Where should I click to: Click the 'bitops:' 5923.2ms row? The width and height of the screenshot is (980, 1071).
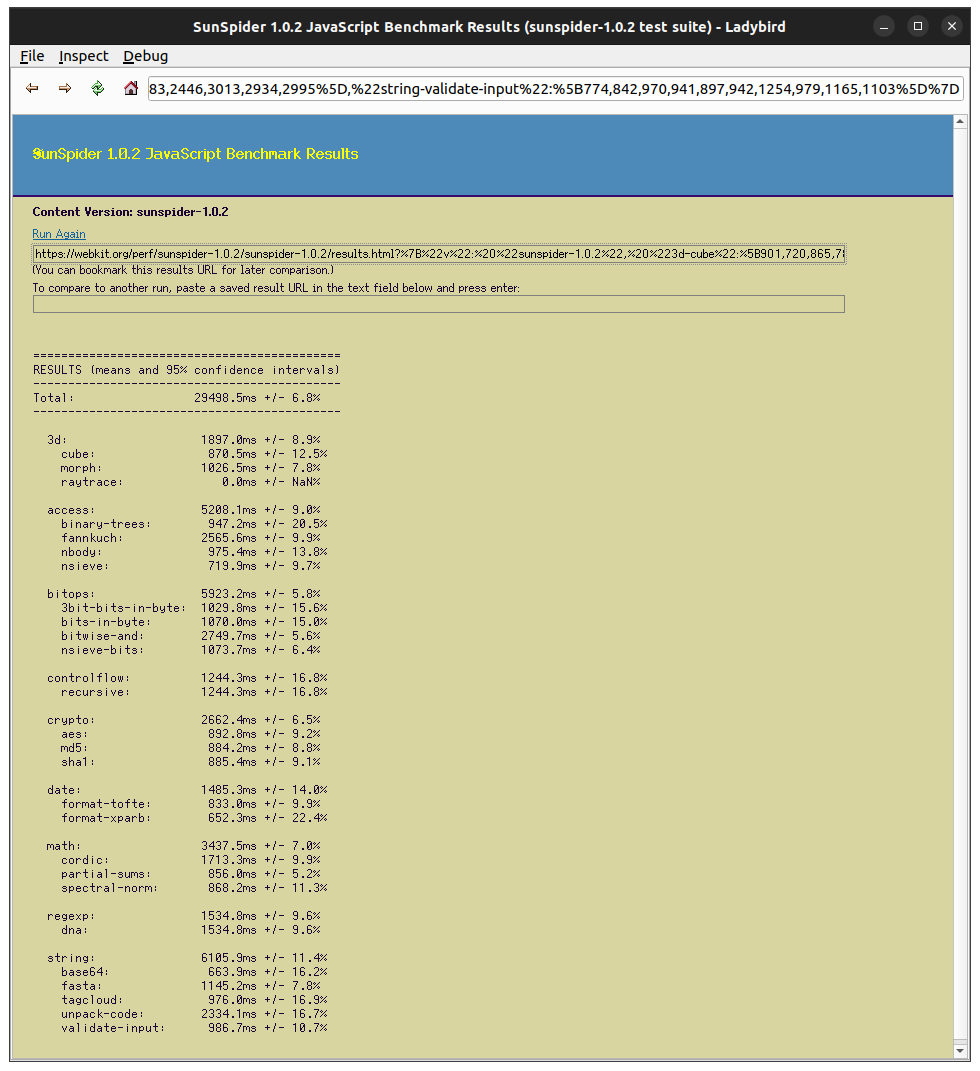184,594
